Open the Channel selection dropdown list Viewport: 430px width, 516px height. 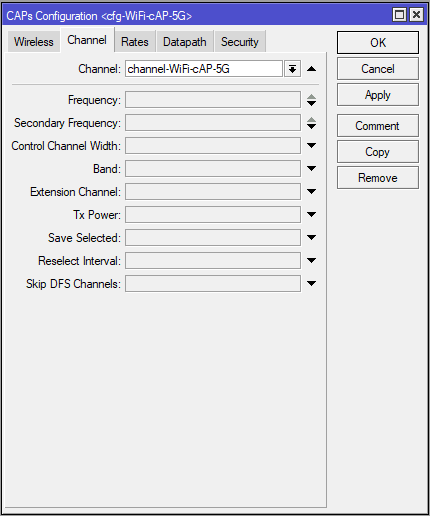pos(292,69)
